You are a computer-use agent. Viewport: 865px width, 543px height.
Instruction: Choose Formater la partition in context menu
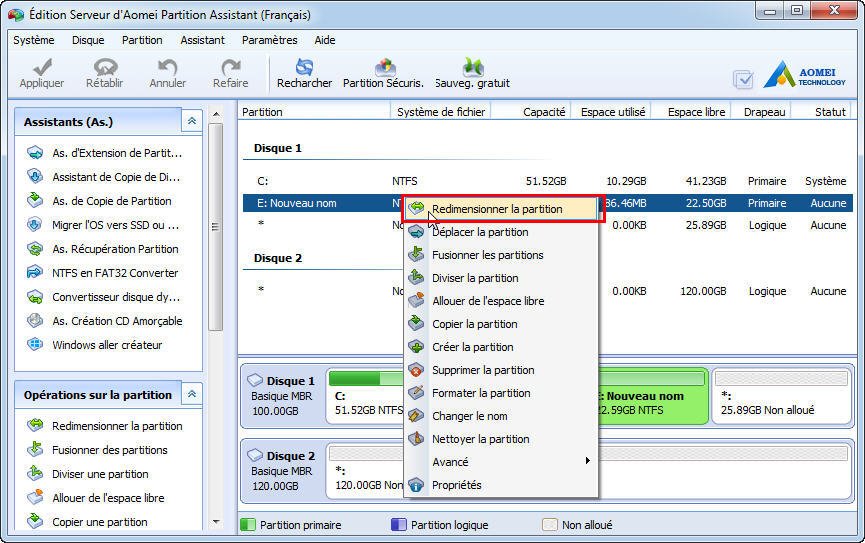501,393
